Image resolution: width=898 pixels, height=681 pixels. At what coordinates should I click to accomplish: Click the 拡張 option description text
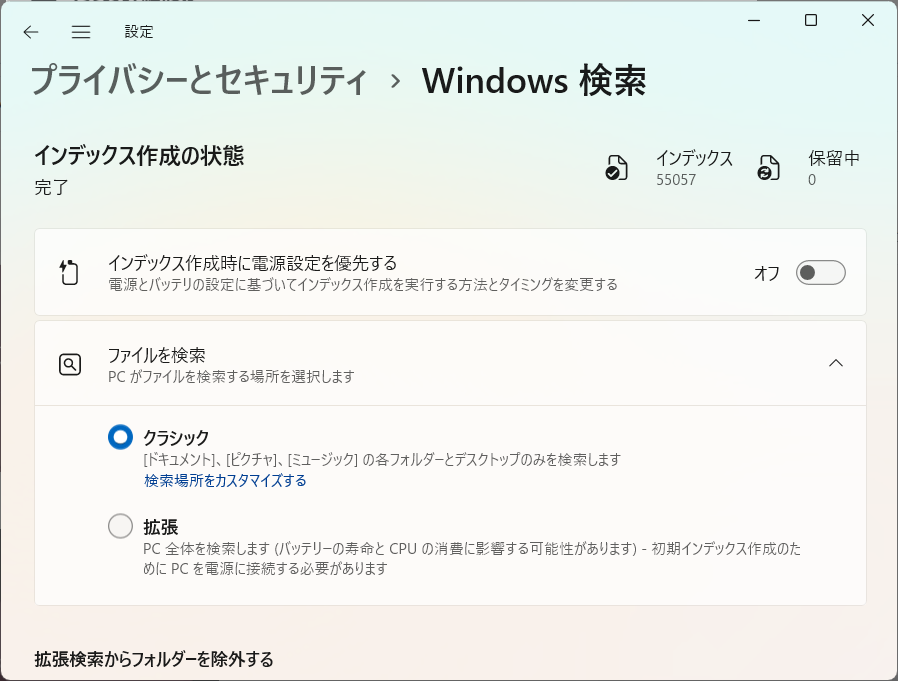472,558
